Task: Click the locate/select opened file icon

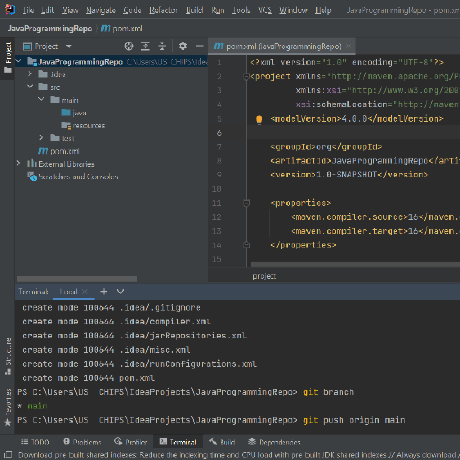Action: tap(129, 46)
